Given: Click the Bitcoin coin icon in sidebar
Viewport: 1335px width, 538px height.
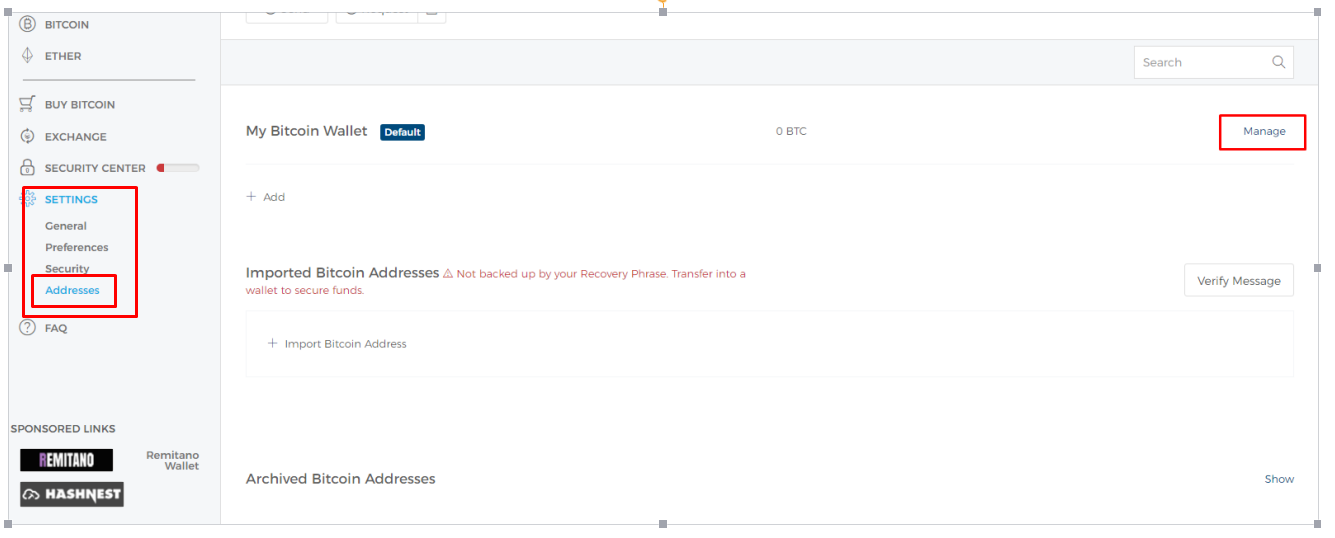Looking at the screenshot, I should point(27,24).
